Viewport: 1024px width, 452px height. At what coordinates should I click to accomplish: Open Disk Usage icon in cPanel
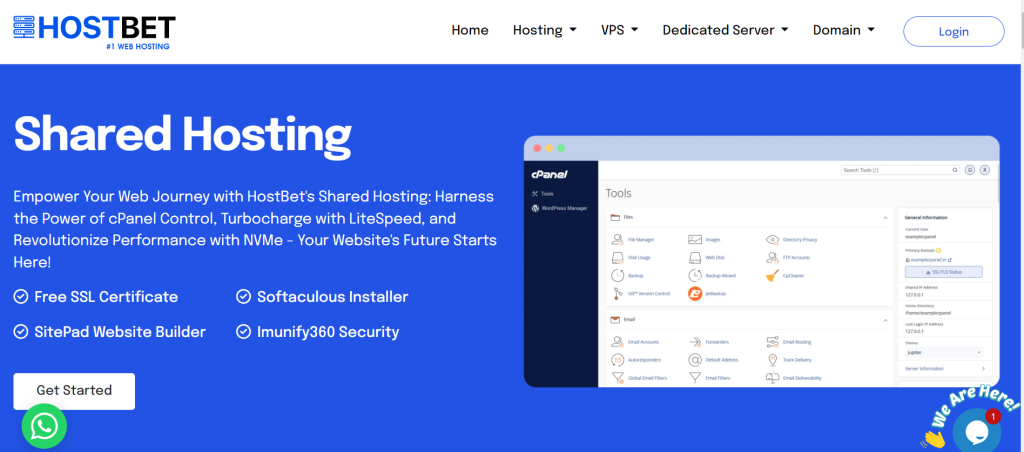(617, 257)
